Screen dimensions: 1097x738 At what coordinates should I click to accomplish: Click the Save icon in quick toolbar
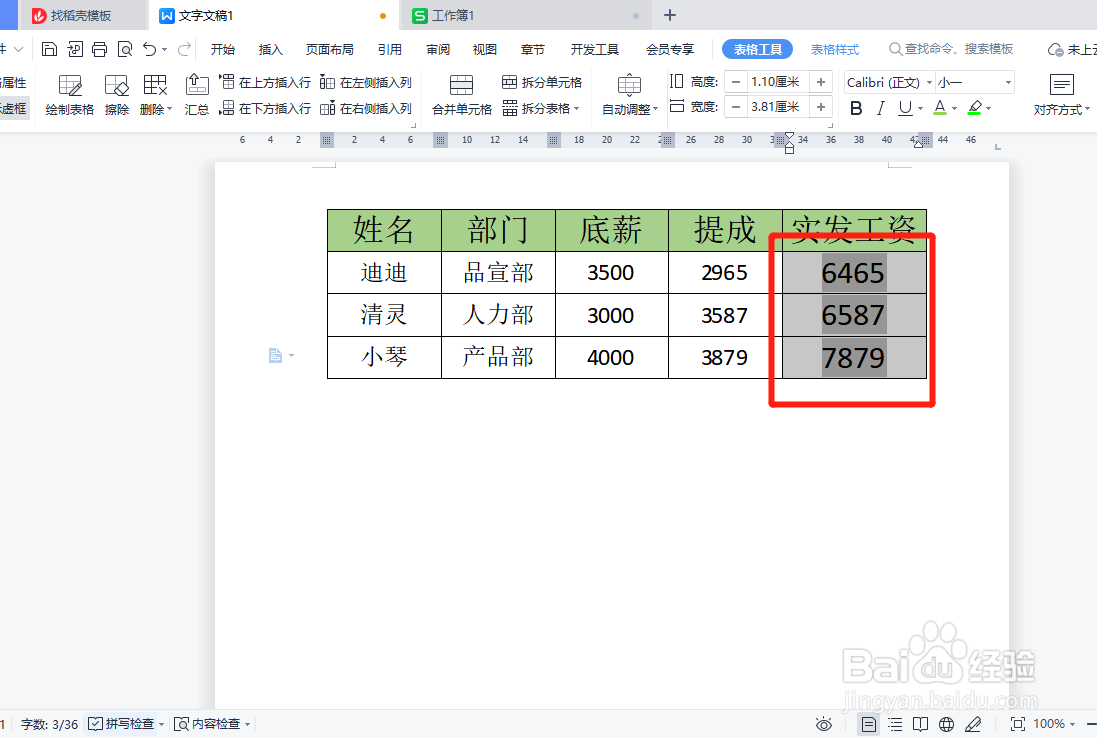pos(49,49)
